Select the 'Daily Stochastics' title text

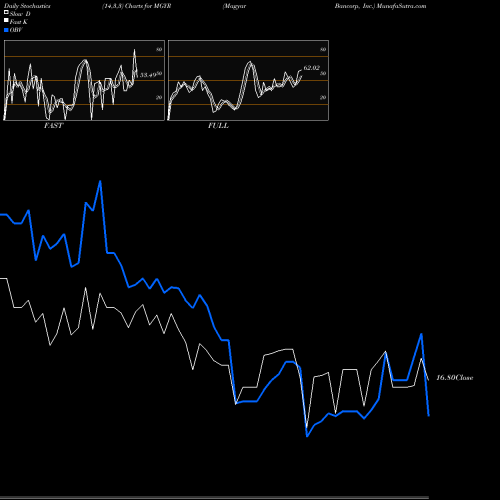point(27,6)
